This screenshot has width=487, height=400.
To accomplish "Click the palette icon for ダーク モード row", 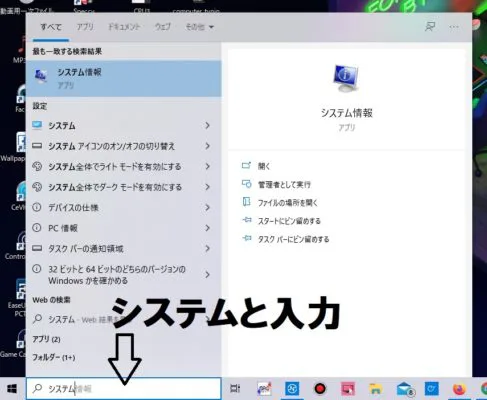I will 37,187.
